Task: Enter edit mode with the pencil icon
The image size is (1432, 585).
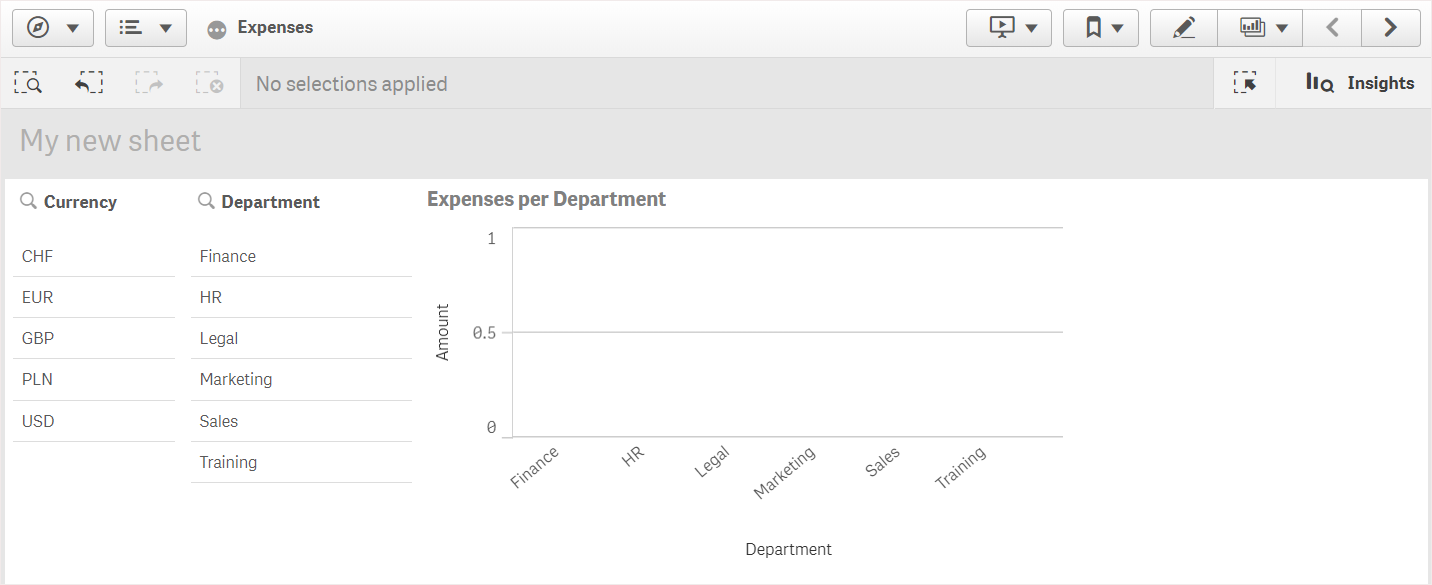Action: coord(1183,27)
